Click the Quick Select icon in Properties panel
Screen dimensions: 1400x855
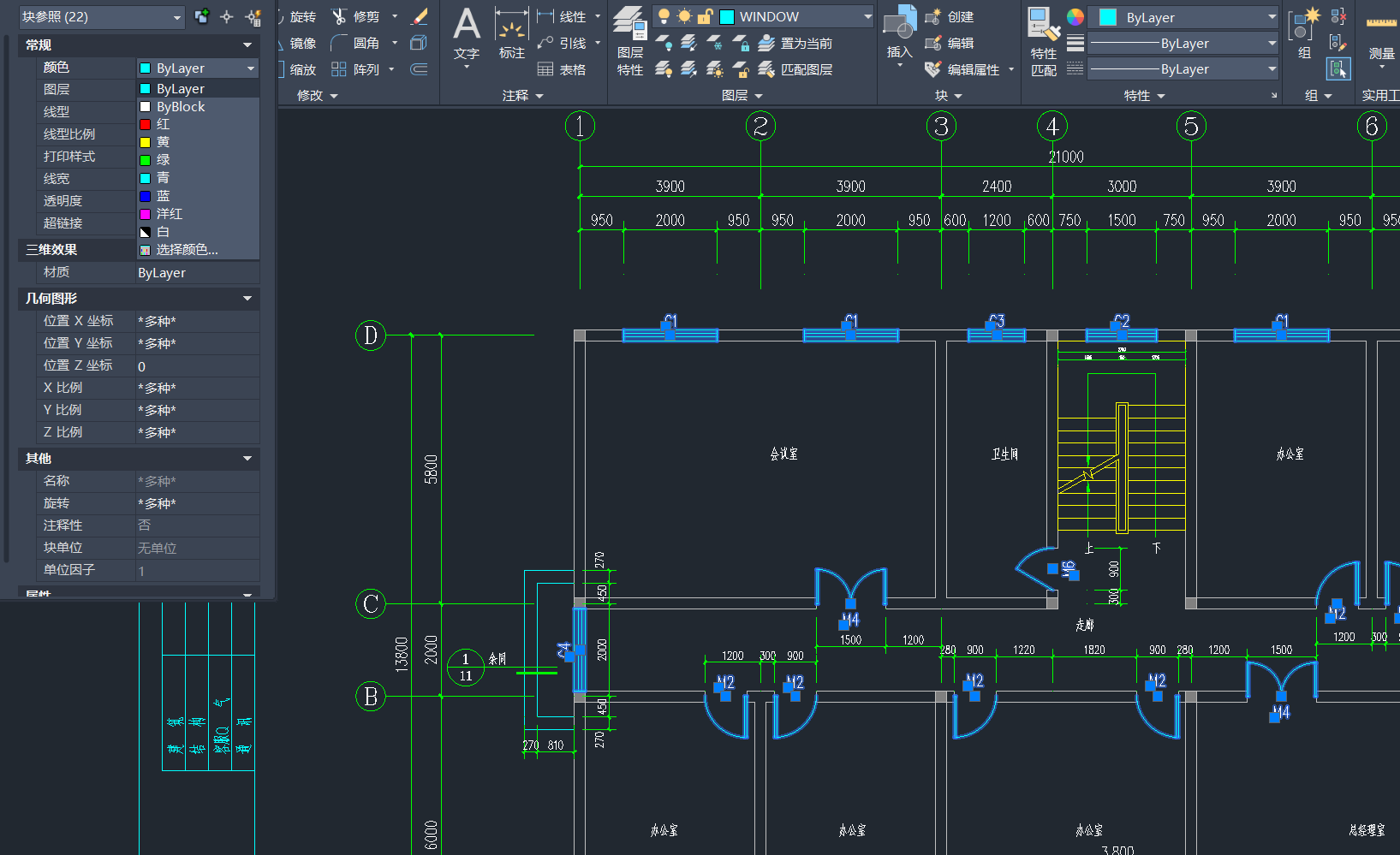tap(253, 17)
